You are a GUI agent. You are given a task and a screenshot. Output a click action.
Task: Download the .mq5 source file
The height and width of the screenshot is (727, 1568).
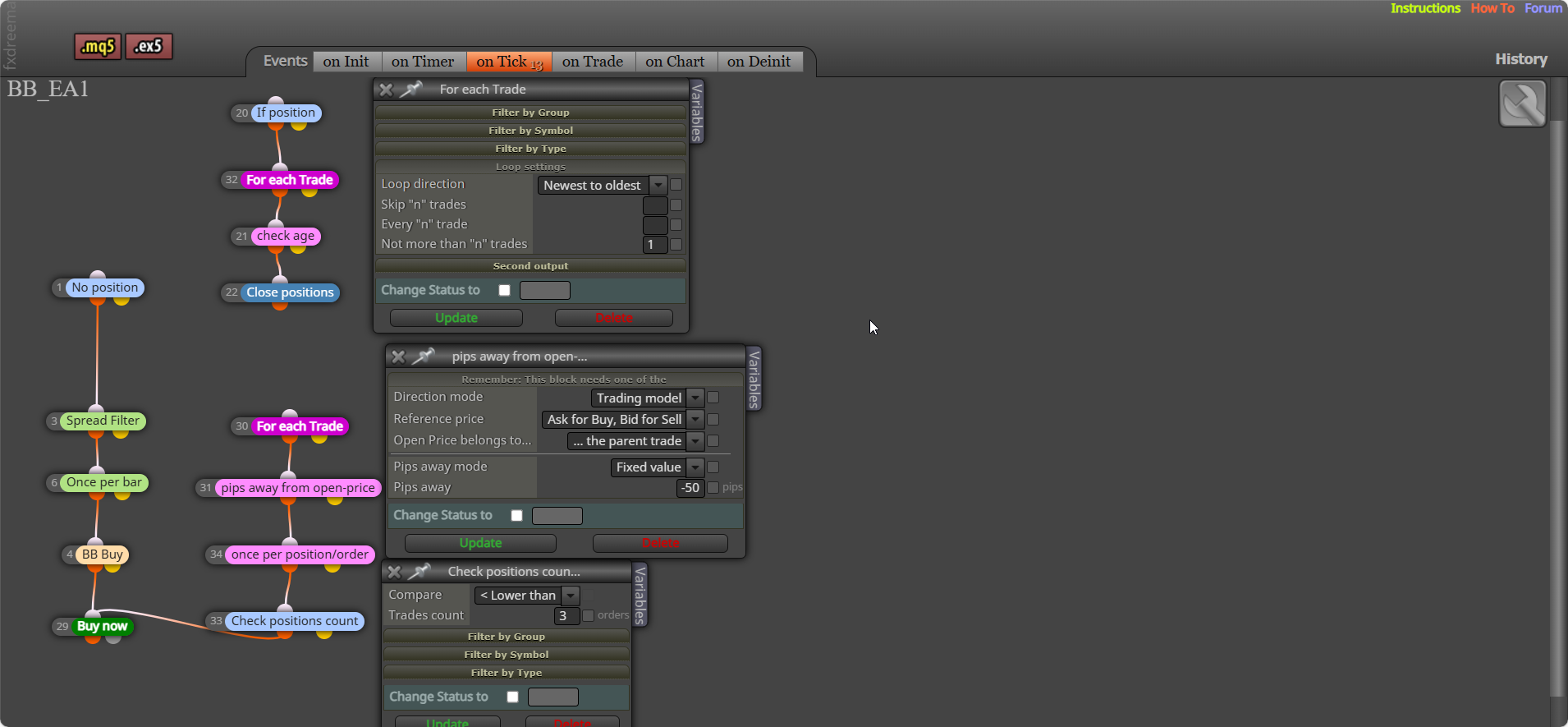(98, 47)
